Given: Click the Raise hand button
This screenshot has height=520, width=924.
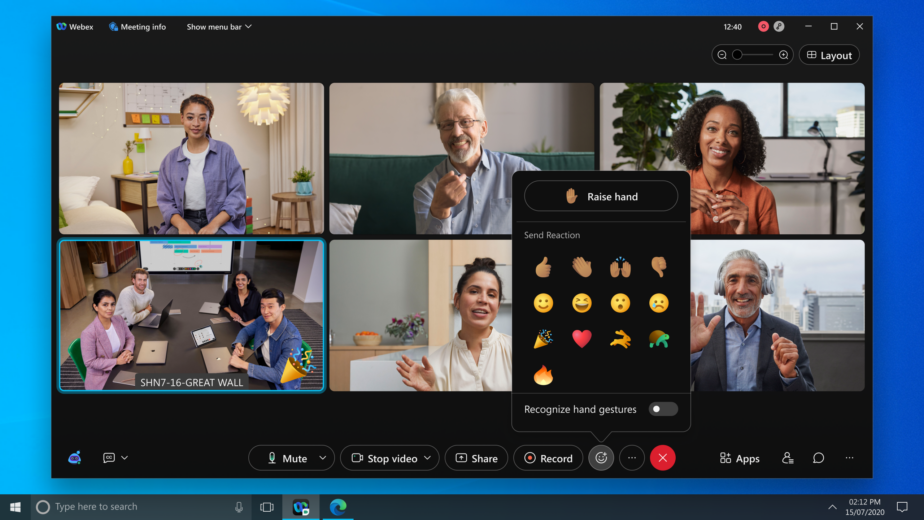Looking at the screenshot, I should click(x=601, y=197).
